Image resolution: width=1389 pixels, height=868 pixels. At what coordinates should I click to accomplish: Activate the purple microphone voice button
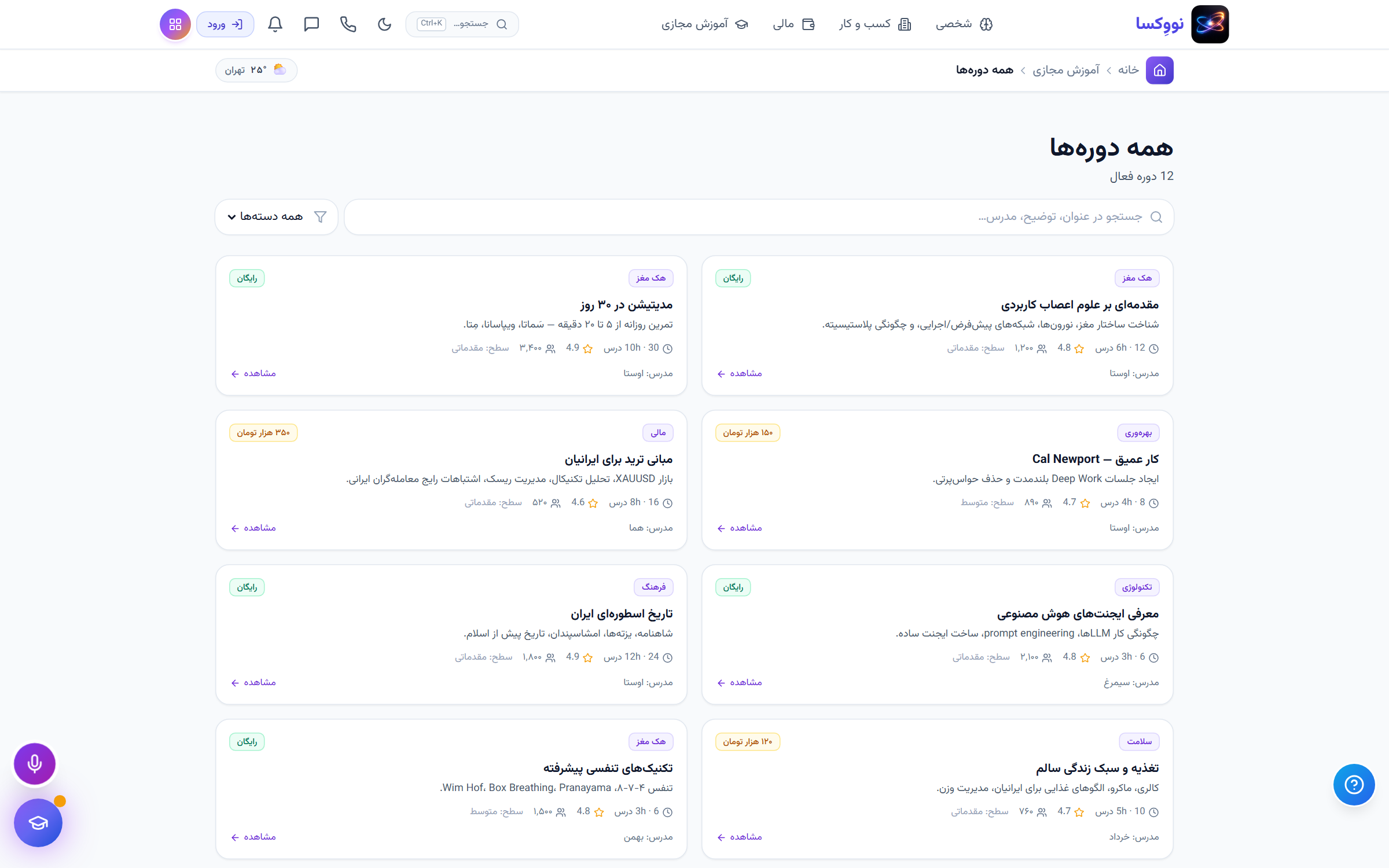tap(35, 764)
